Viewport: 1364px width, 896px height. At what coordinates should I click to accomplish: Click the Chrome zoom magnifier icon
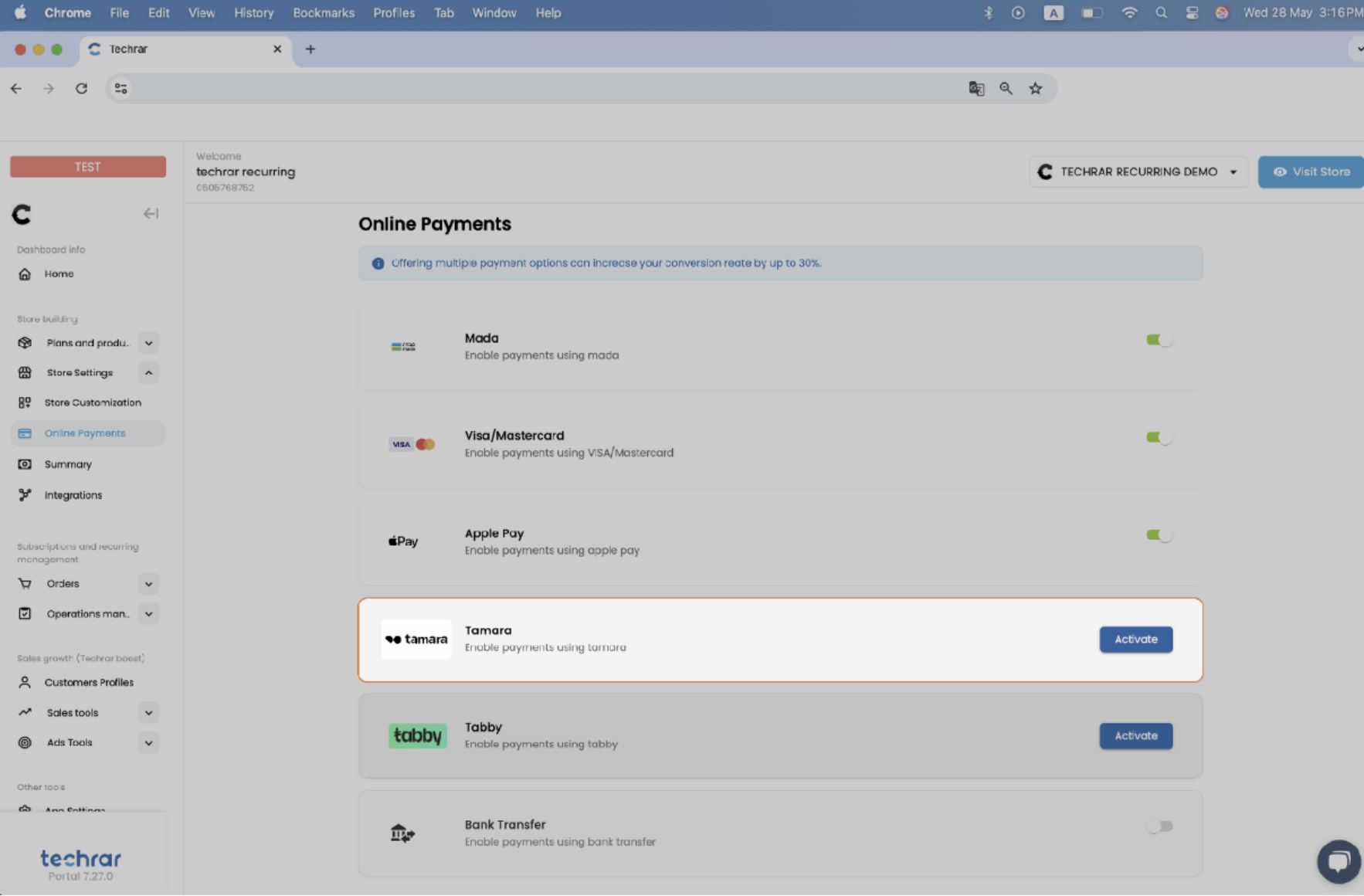[x=1006, y=89]
